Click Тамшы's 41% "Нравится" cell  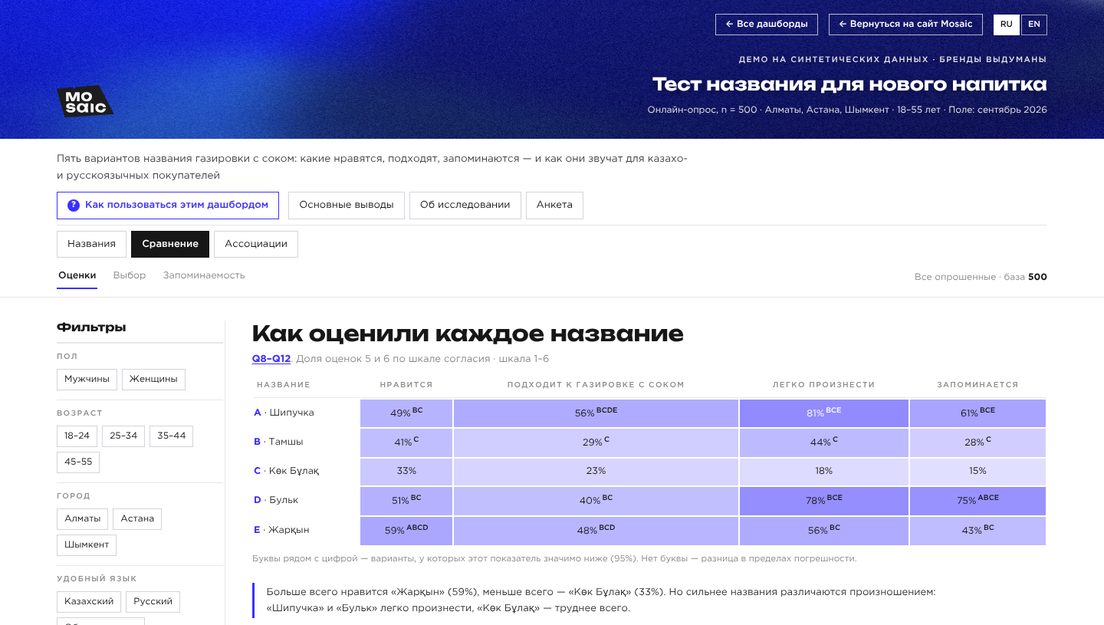coord(406,443)
